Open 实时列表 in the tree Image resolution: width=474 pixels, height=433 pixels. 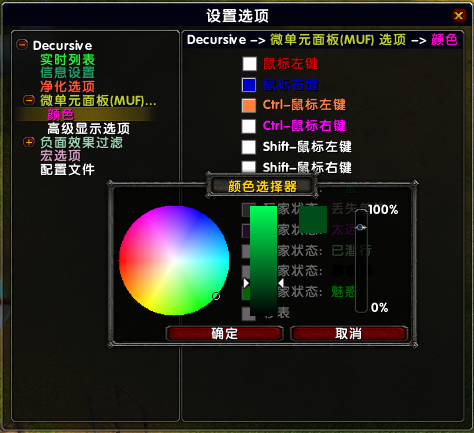(x=68, y=60)
